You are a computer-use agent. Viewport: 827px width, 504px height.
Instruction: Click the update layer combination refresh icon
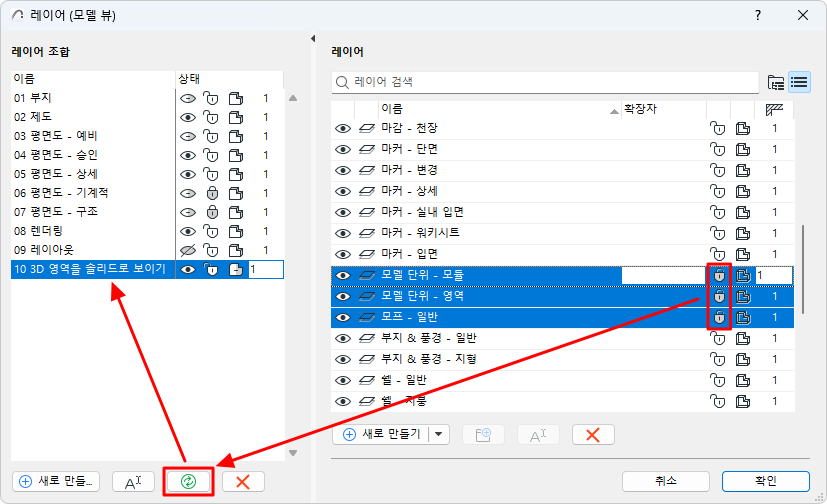[188, 481]
